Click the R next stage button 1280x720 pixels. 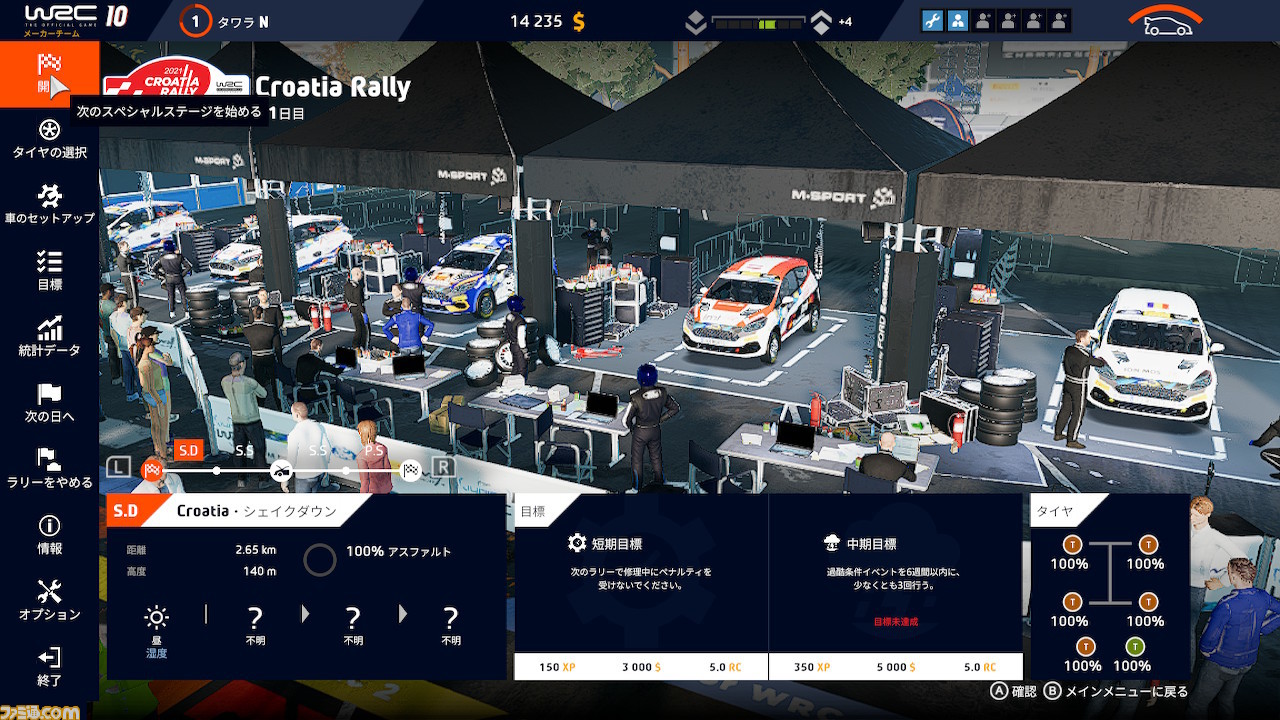443,467
